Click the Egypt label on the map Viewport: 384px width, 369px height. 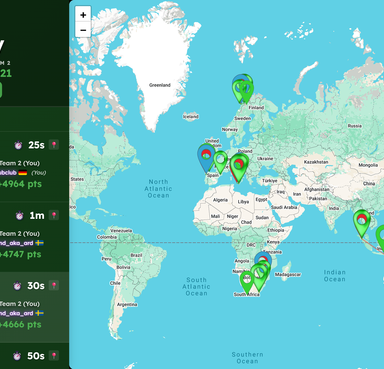coord(261,199)
